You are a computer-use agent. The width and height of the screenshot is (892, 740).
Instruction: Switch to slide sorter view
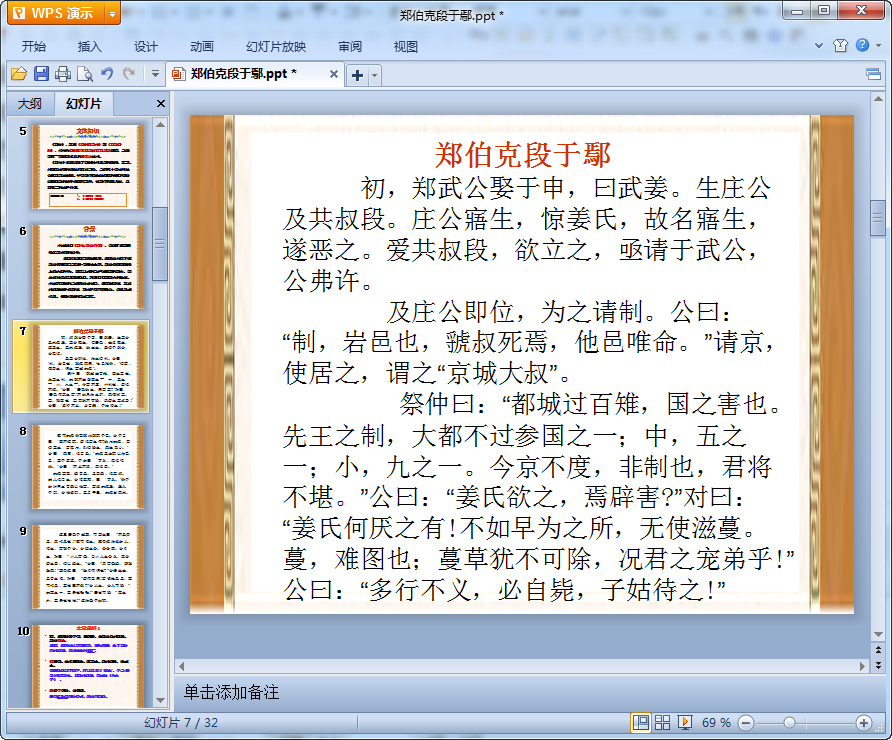point(662,722)
